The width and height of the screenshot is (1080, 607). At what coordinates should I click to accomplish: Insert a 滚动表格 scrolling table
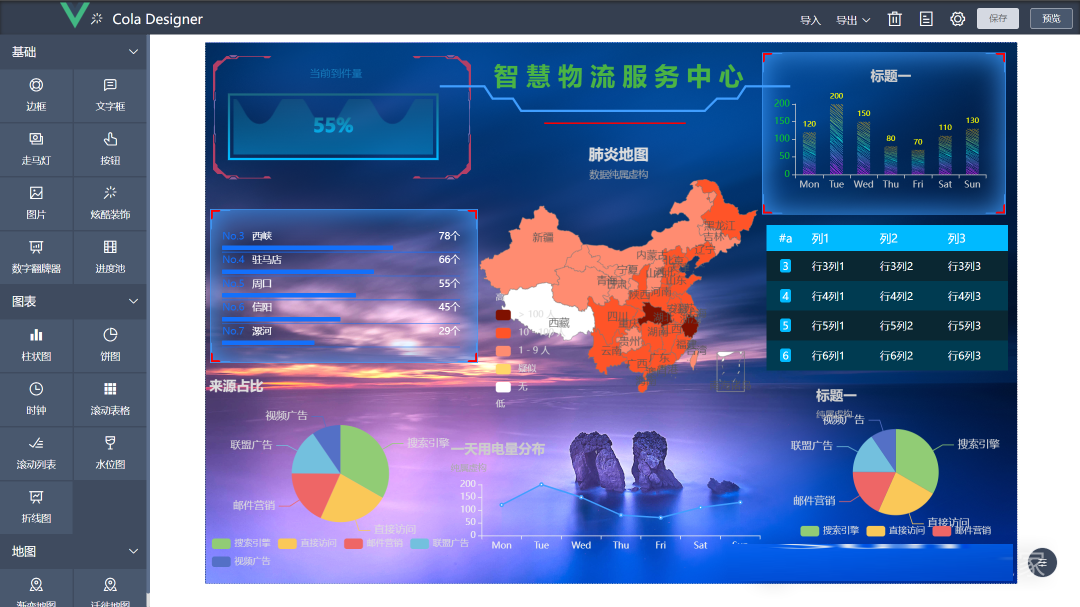click(110, 399)
